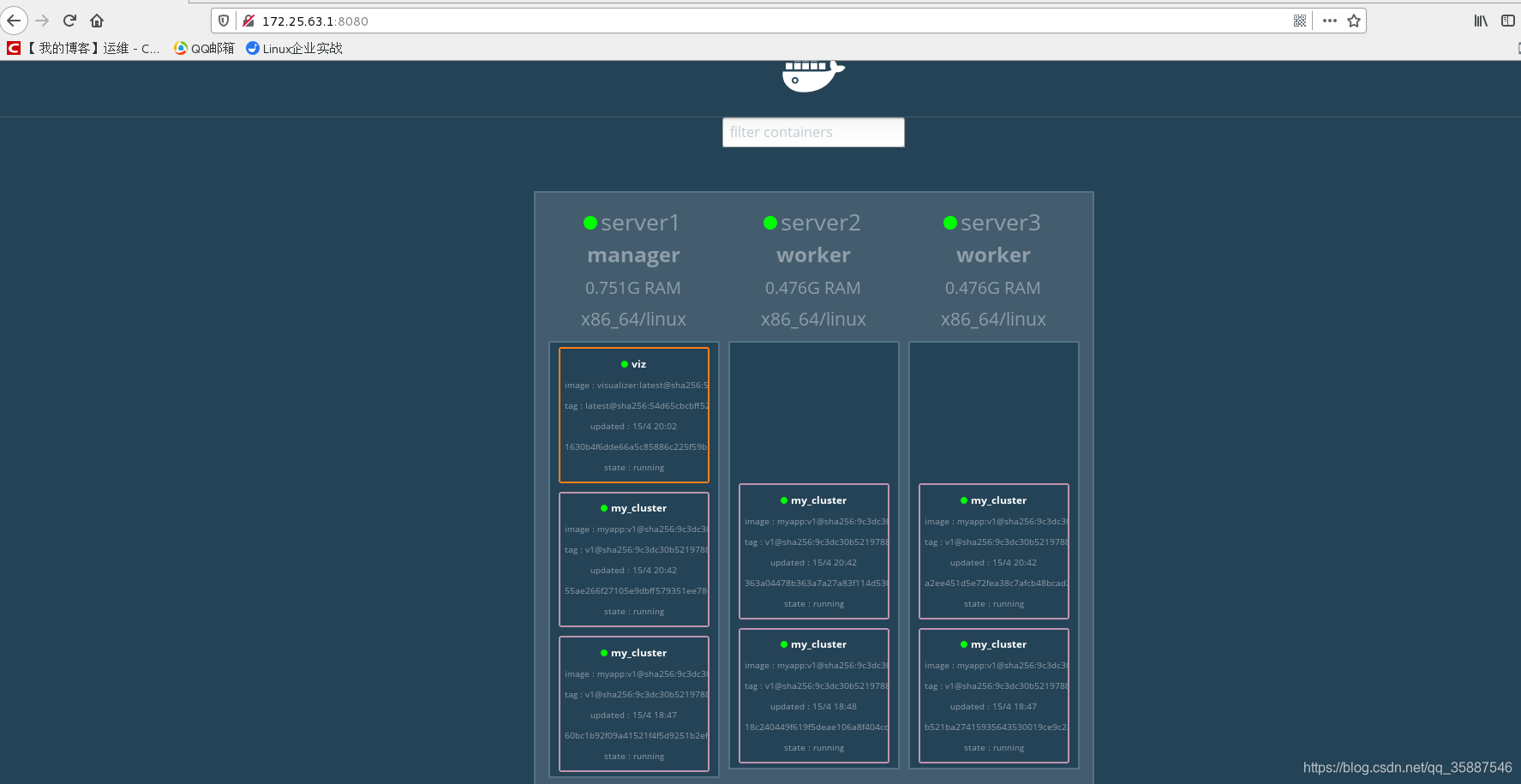This screenshot has width=1521, height=784.
Task: Select server2's my_cluster card with ID 363a0447
Action: point(814,552)
